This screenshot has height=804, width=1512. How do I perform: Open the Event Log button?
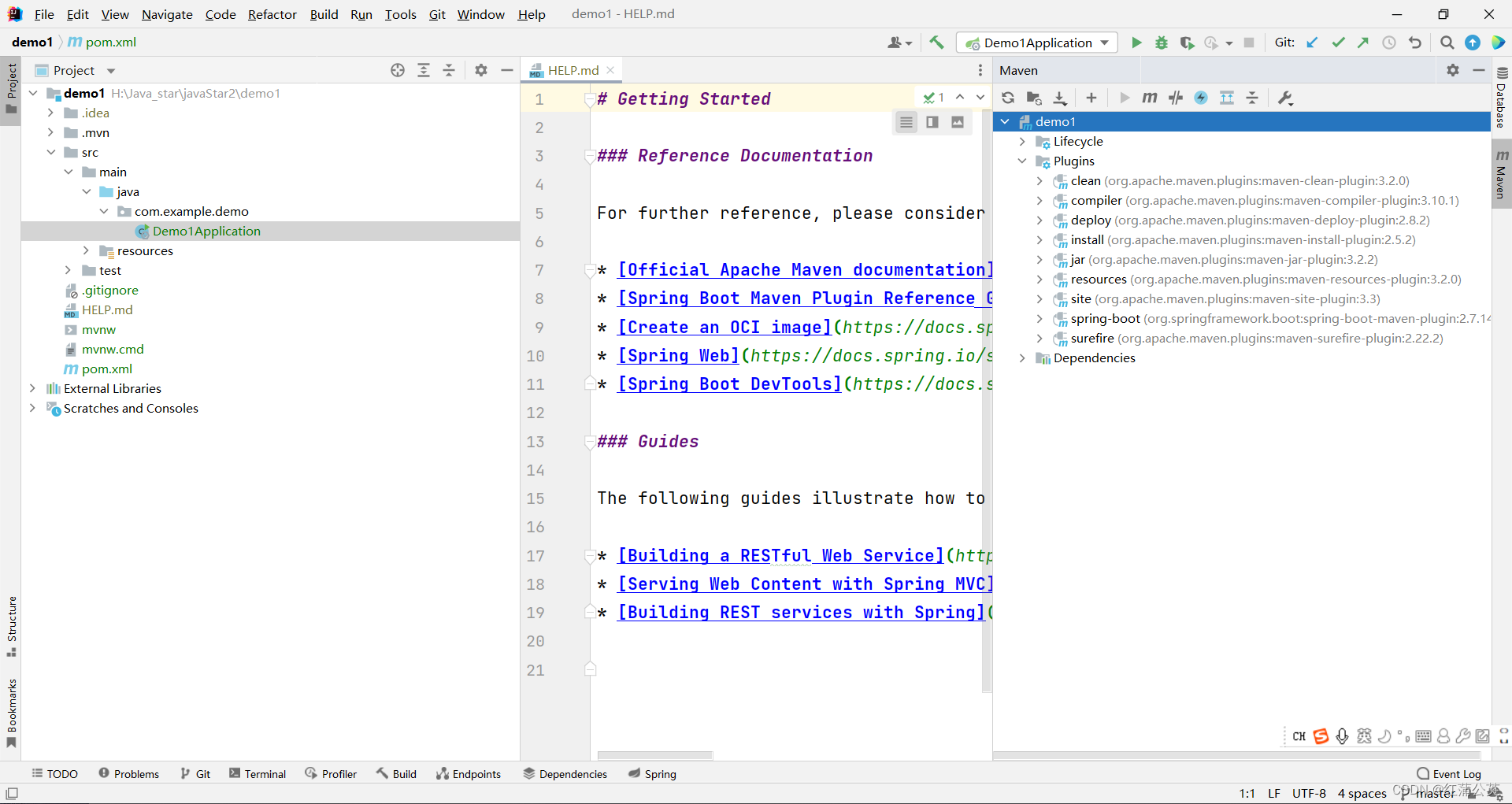click(1449, 774)
